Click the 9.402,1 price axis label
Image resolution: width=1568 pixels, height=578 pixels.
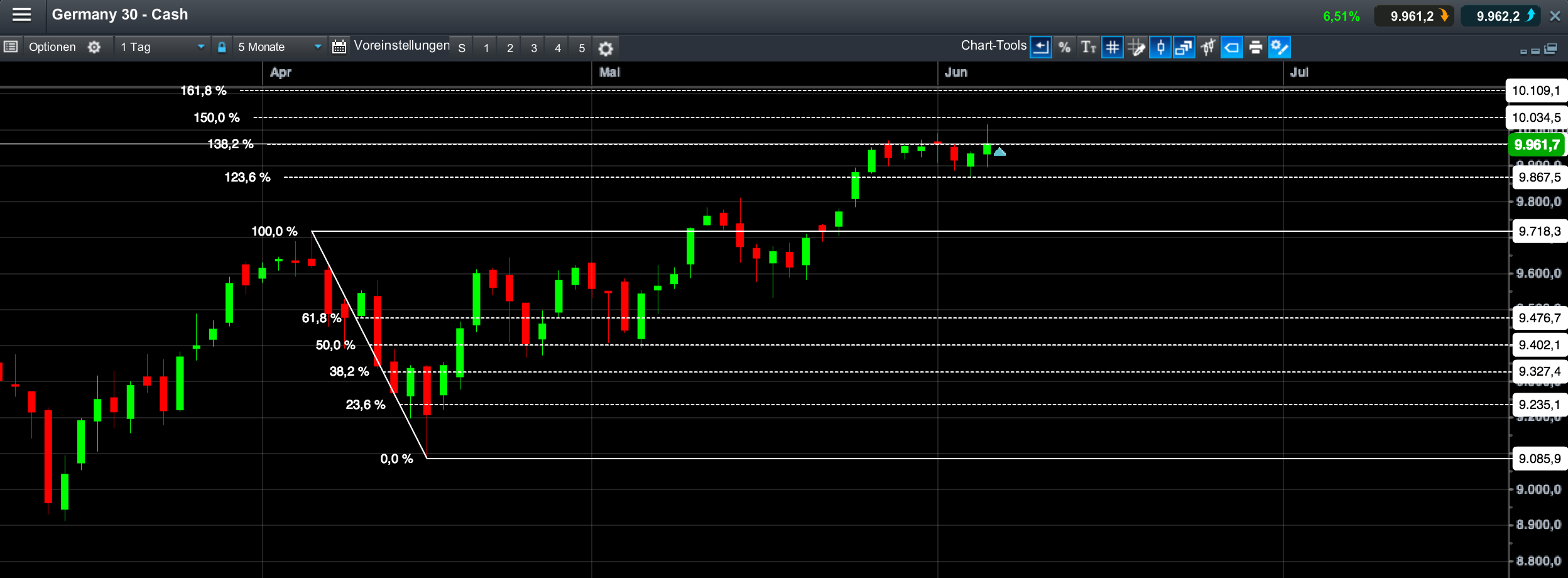[x=1540, y=345]
